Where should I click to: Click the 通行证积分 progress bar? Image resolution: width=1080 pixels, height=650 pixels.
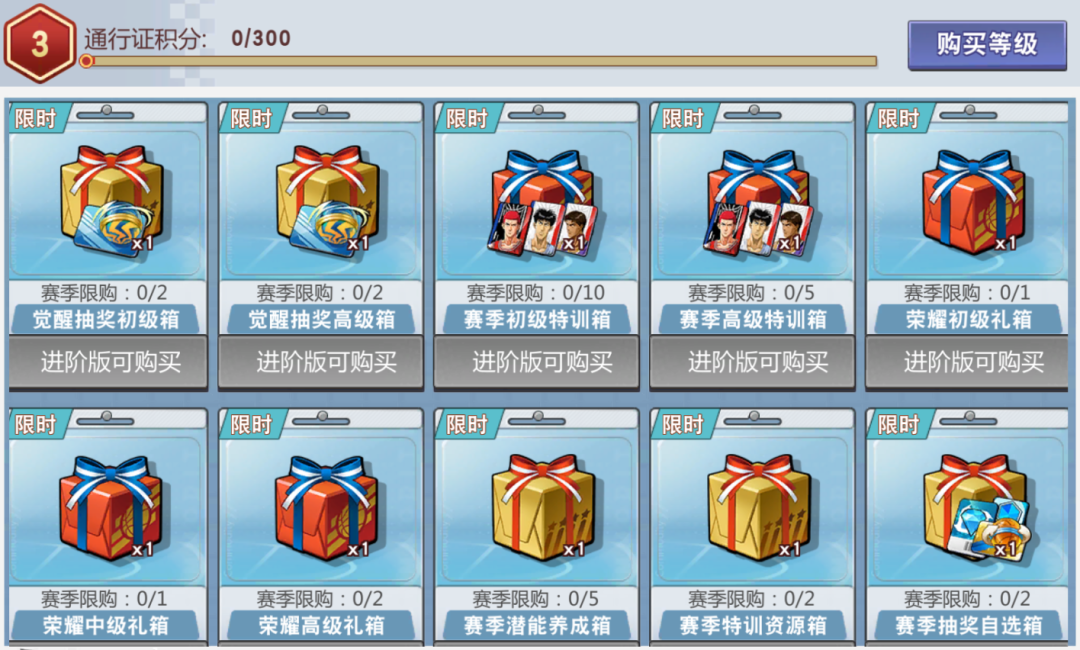[479, 61]
